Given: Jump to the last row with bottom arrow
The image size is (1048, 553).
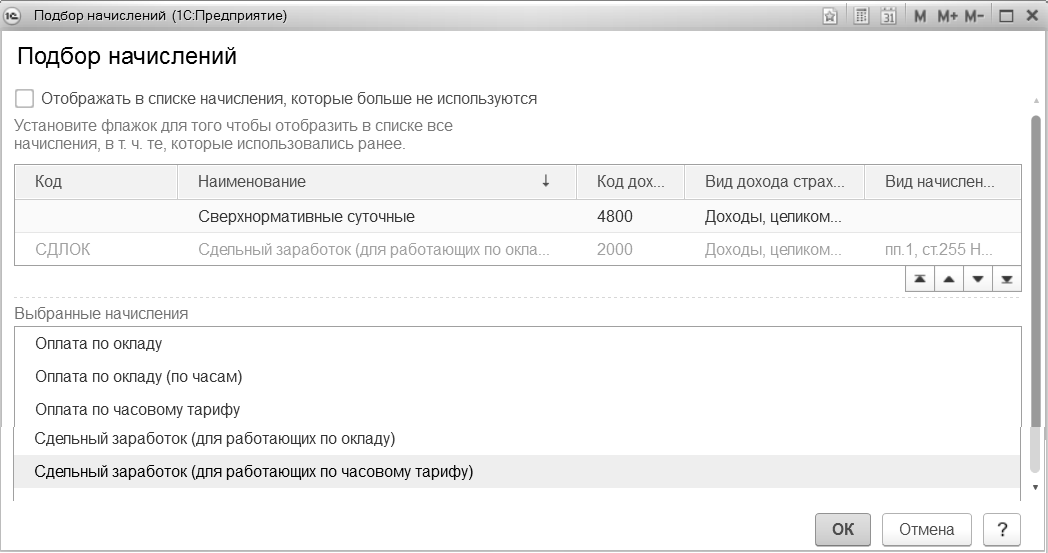Looking at the screenshot, I should 1006,280.
